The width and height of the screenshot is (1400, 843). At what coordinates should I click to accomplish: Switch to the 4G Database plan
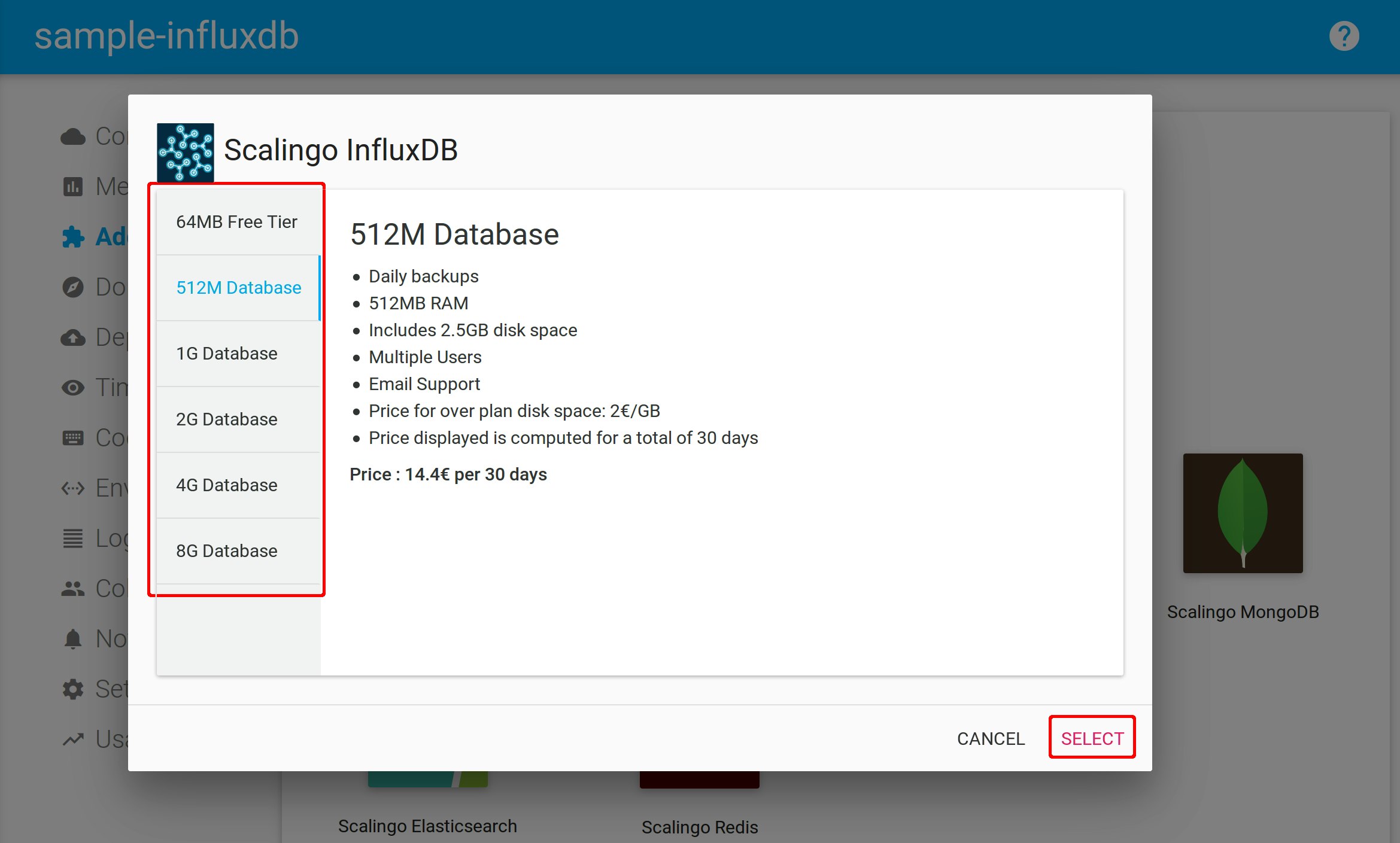click(227, 485)
